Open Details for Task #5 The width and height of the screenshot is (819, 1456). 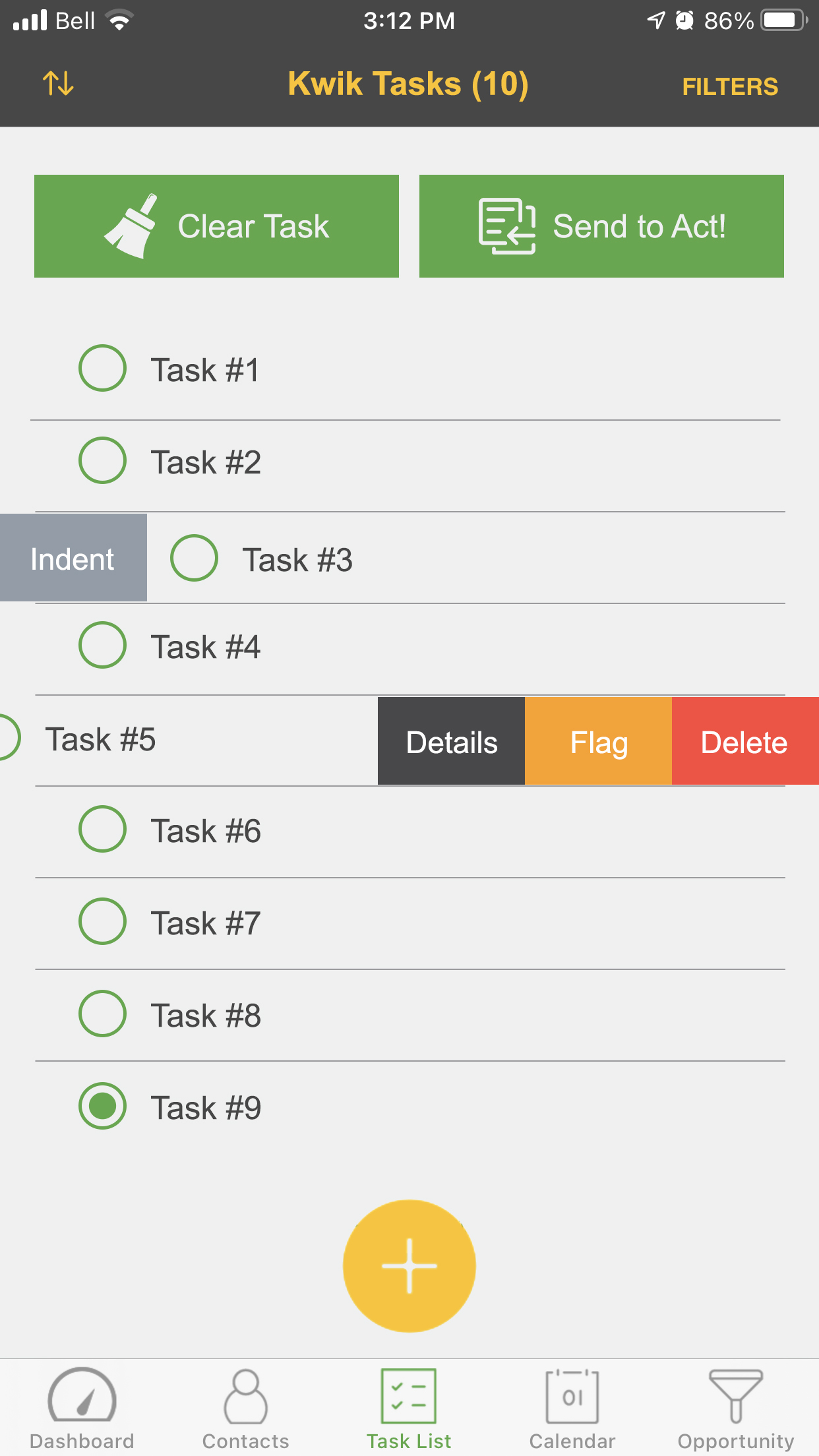[451, 741]
